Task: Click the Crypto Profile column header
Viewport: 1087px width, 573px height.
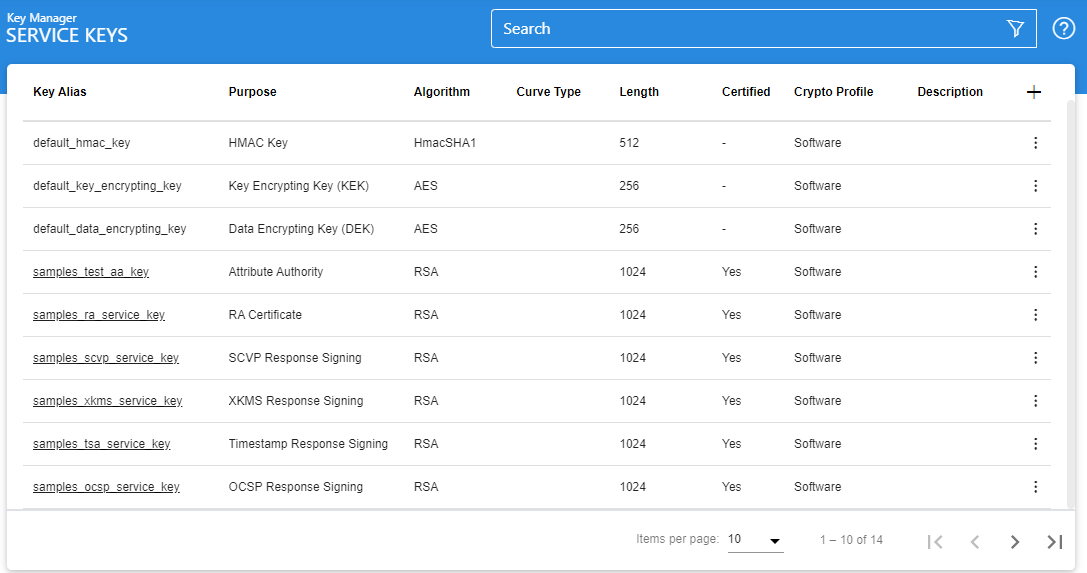Action: [833, 92]
